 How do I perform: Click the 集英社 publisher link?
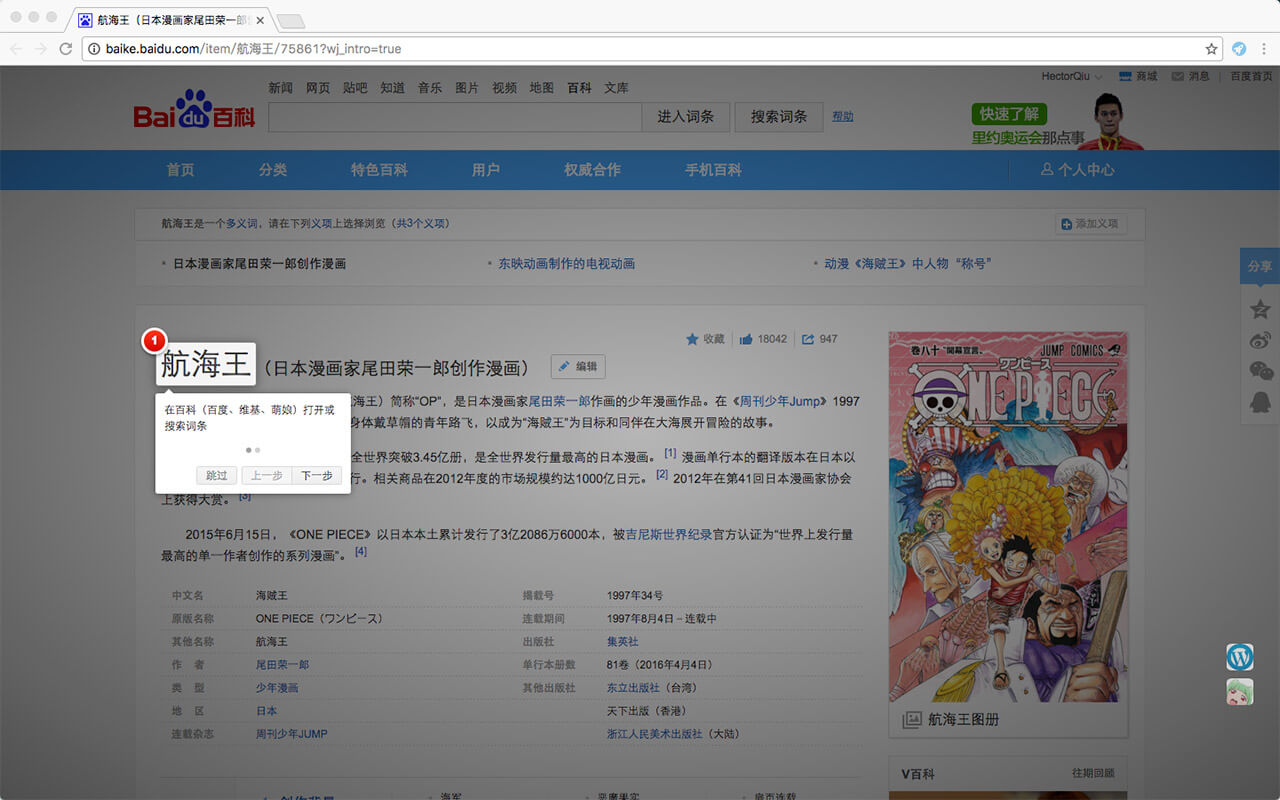[622, 642]
